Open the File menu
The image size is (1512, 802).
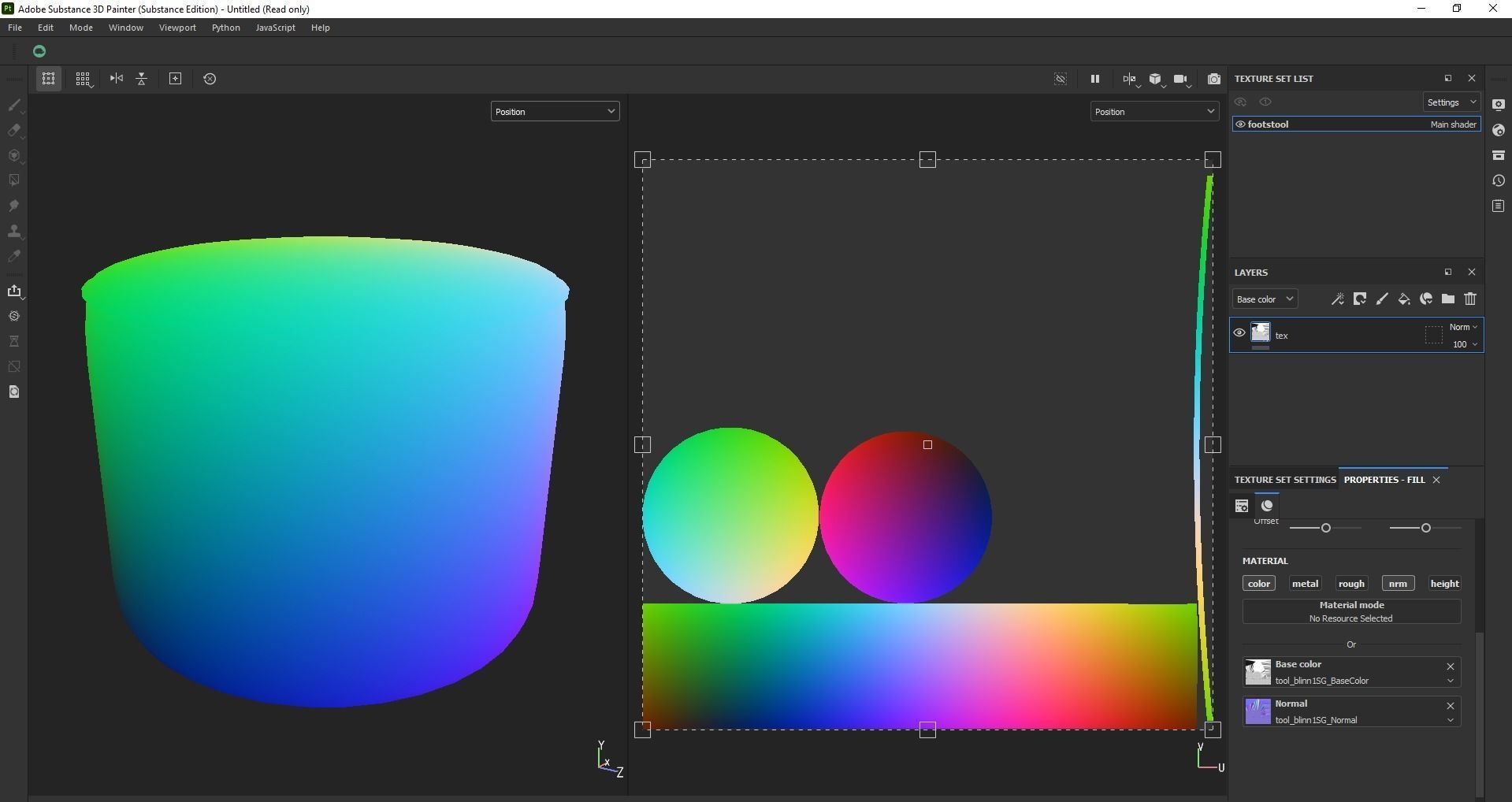click(15, 28)
